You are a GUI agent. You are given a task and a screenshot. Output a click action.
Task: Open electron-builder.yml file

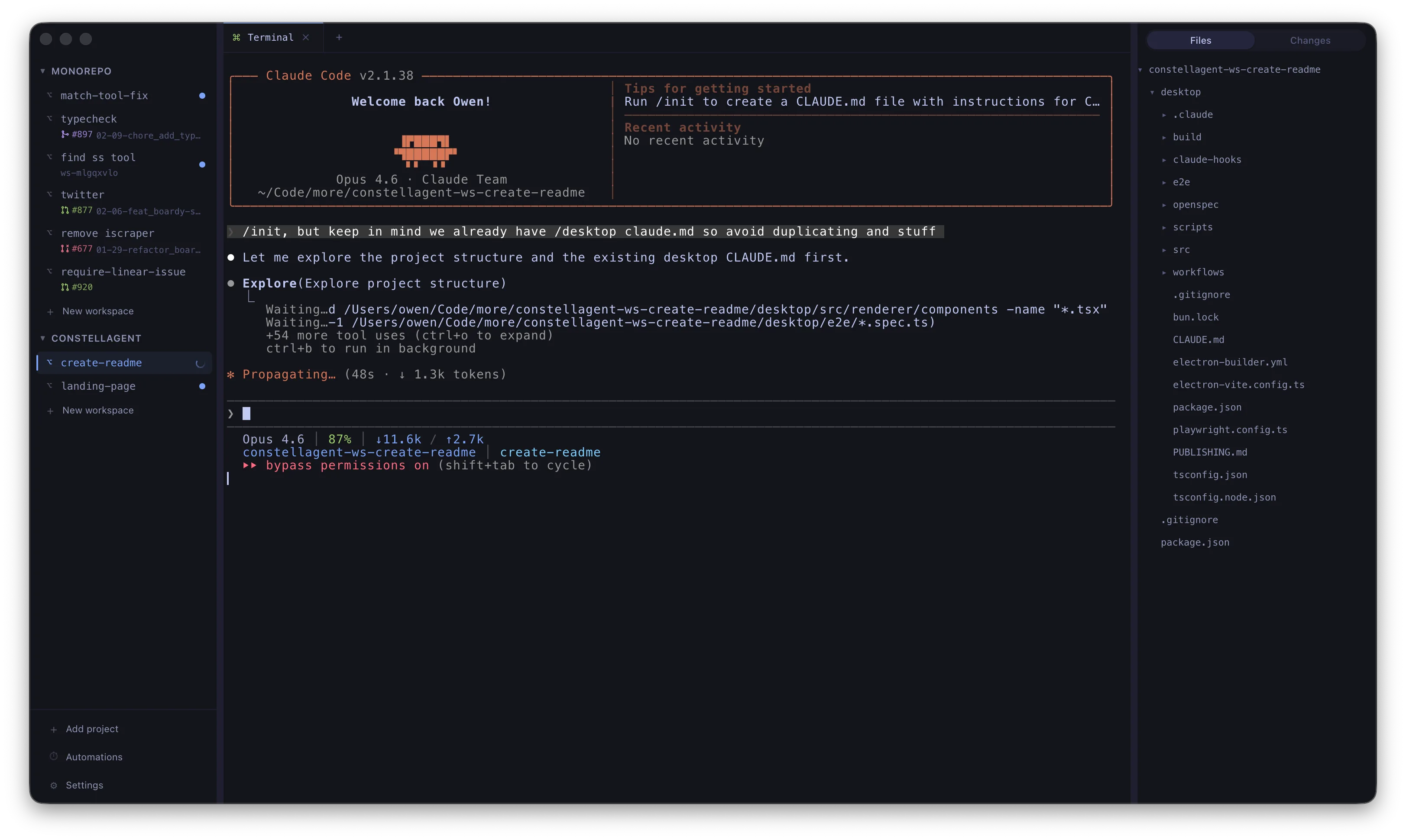click(x=1230, y=362)
